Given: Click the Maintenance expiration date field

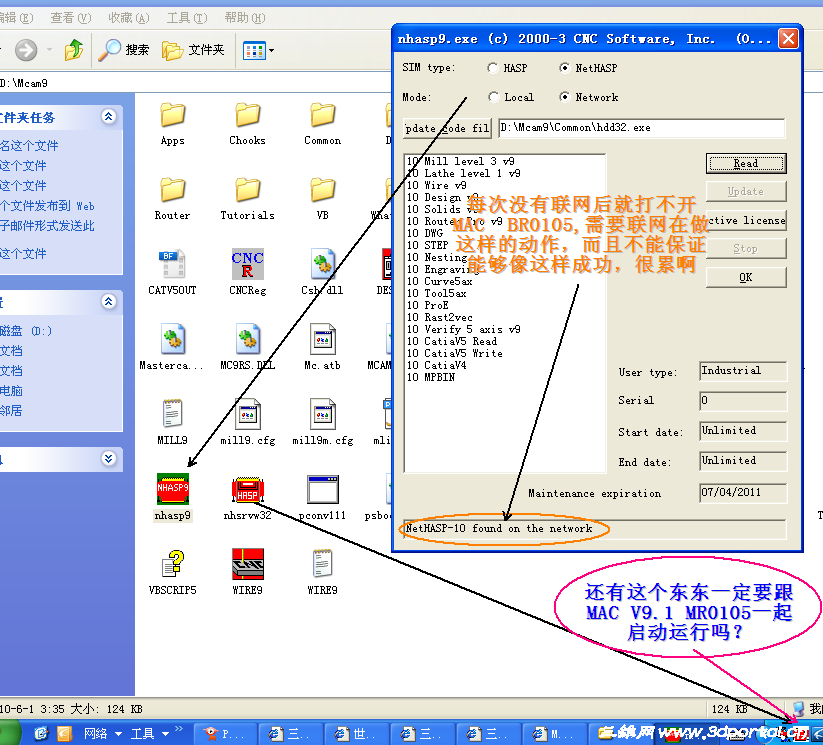Looking at the screenshot, I should [743, 493].
